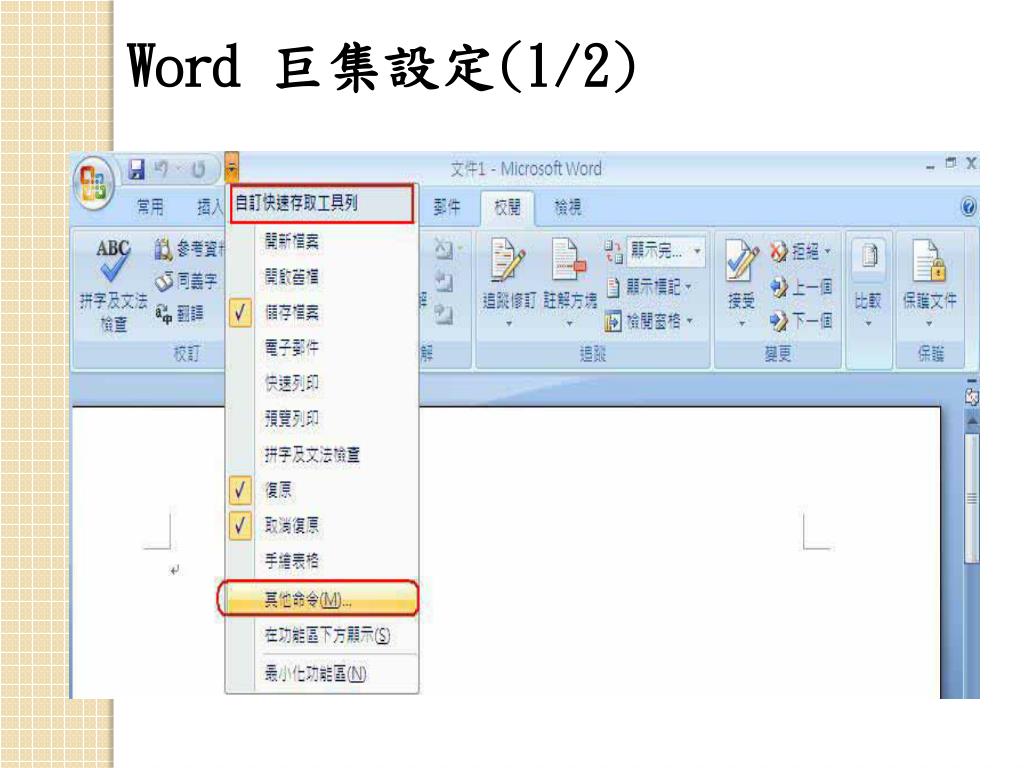Expand the 保護文件 dropdown arrow
This screenshot has width=1024, height=768.
pyautogui.click(x=929, y=323)
